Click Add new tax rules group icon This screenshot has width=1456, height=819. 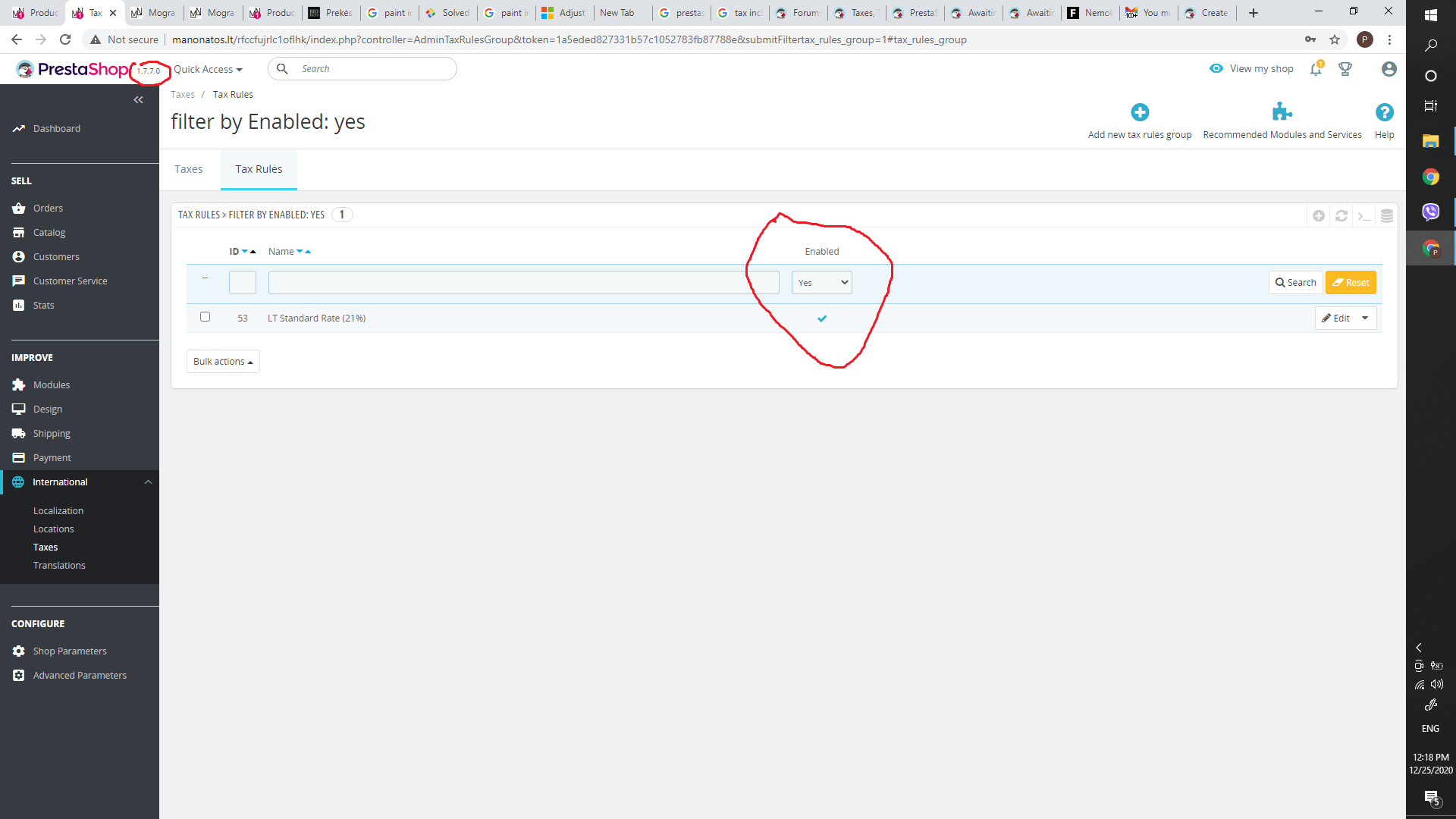point(1139,113)
